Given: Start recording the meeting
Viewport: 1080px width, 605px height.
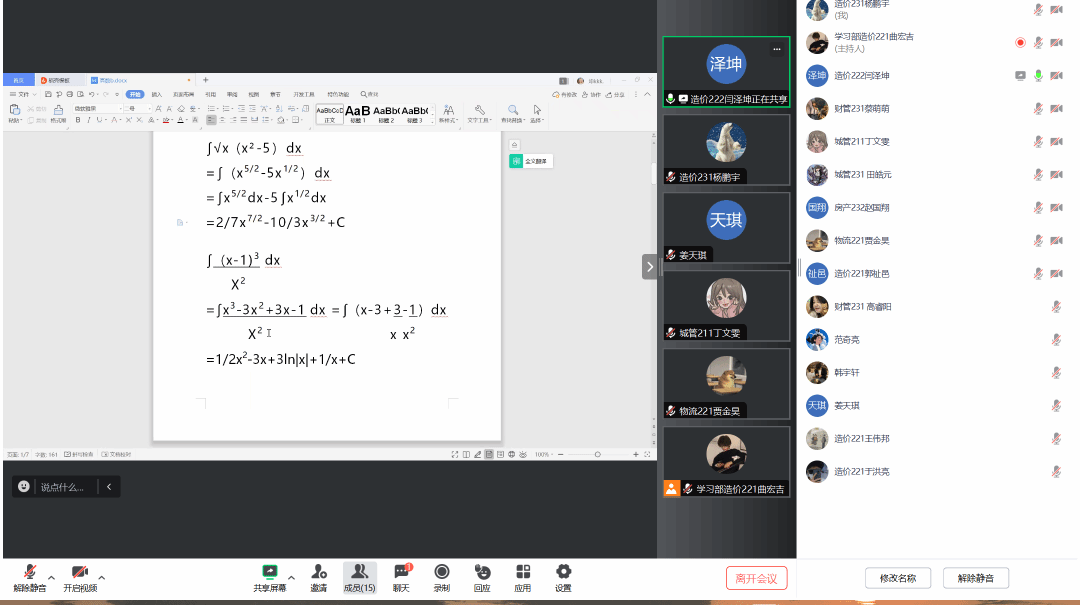Looking at the screenshot, I should 442,577.
